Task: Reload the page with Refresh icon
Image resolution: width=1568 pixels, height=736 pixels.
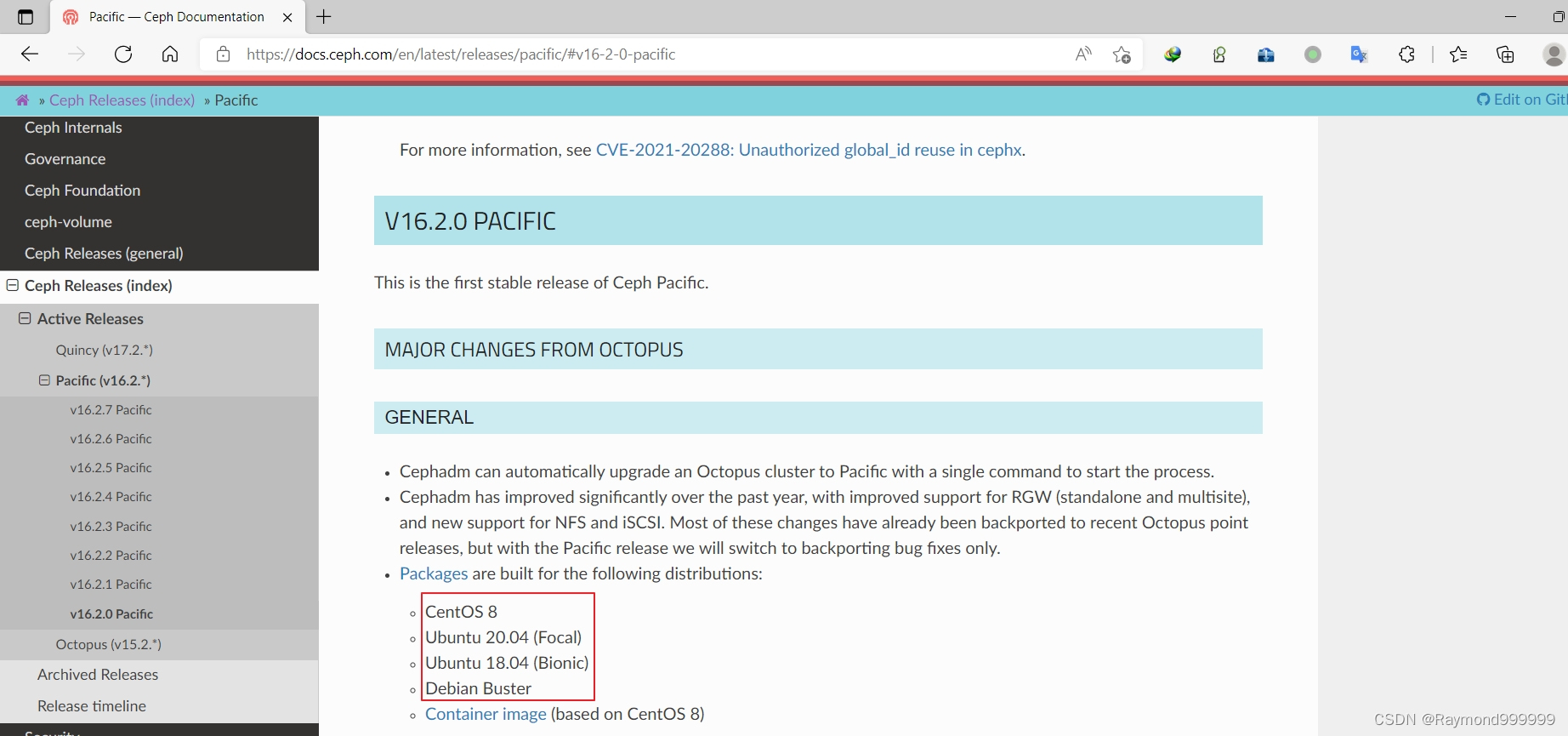Action: click(x=123, y=54)
